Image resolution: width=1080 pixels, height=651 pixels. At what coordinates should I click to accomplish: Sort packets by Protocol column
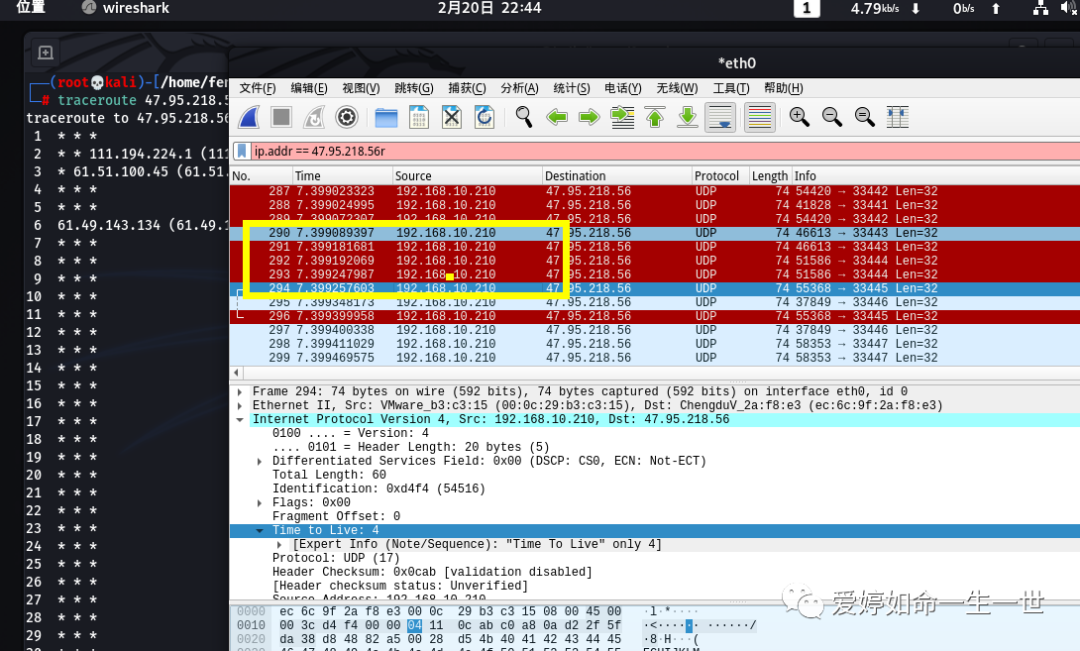click(720, 176)
